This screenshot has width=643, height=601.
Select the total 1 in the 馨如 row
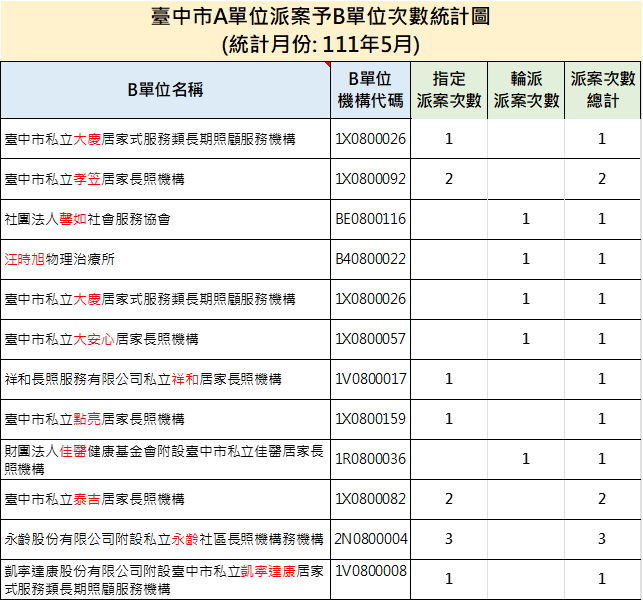click(x=602, y=219)
